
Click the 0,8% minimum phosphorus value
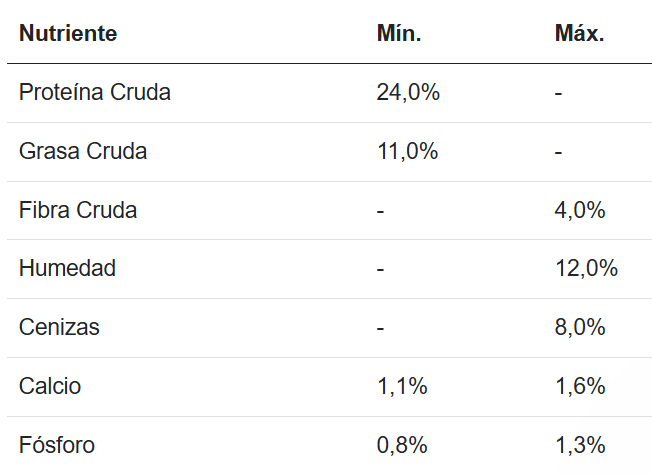(x=402, y=445)
